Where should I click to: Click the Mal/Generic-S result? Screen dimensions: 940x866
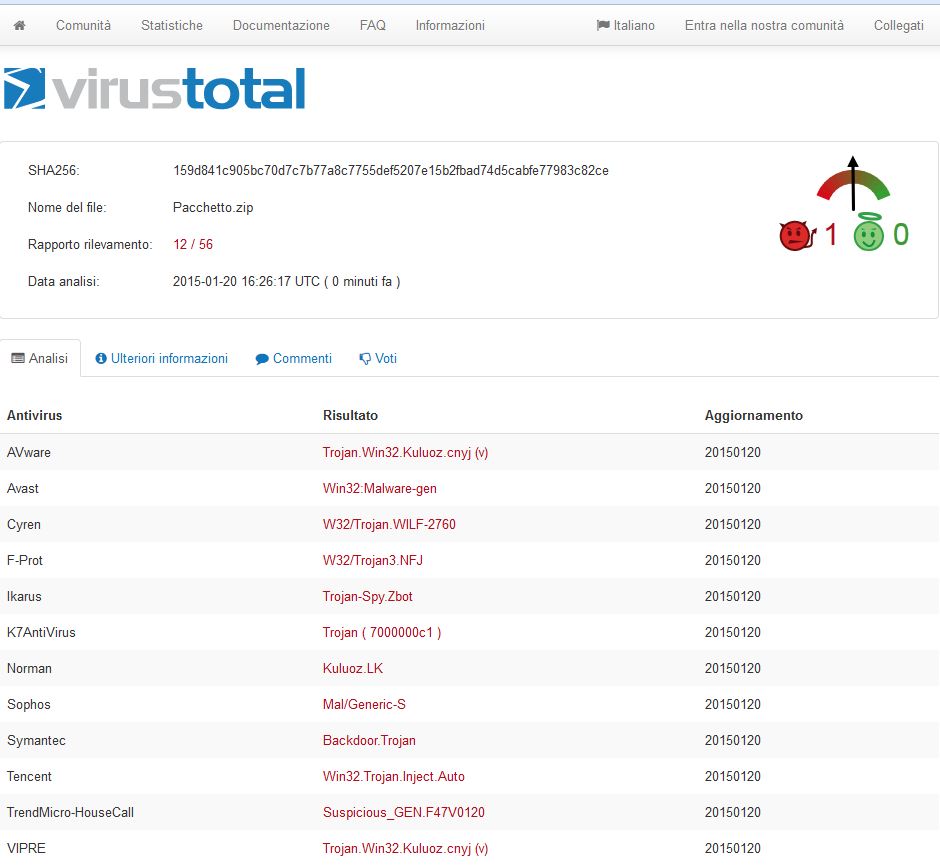coord(364,704)
